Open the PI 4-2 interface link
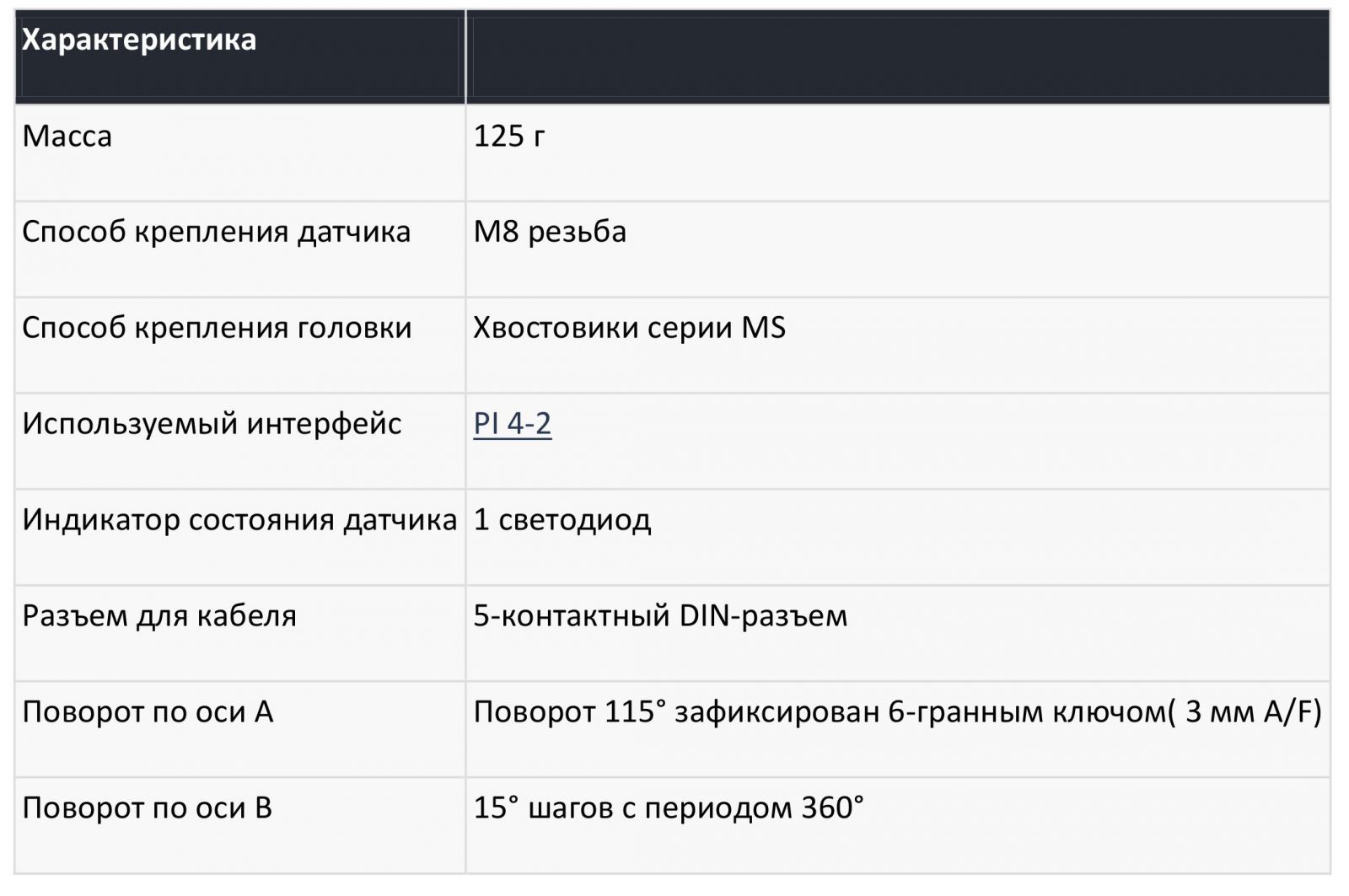1349x896 pixels. [512, 423]
